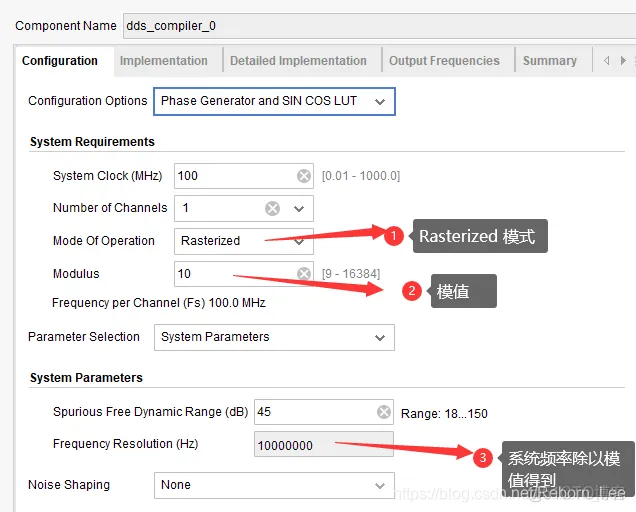Click the Spurious Free Dynamic Range input

(x=324, y=412)
